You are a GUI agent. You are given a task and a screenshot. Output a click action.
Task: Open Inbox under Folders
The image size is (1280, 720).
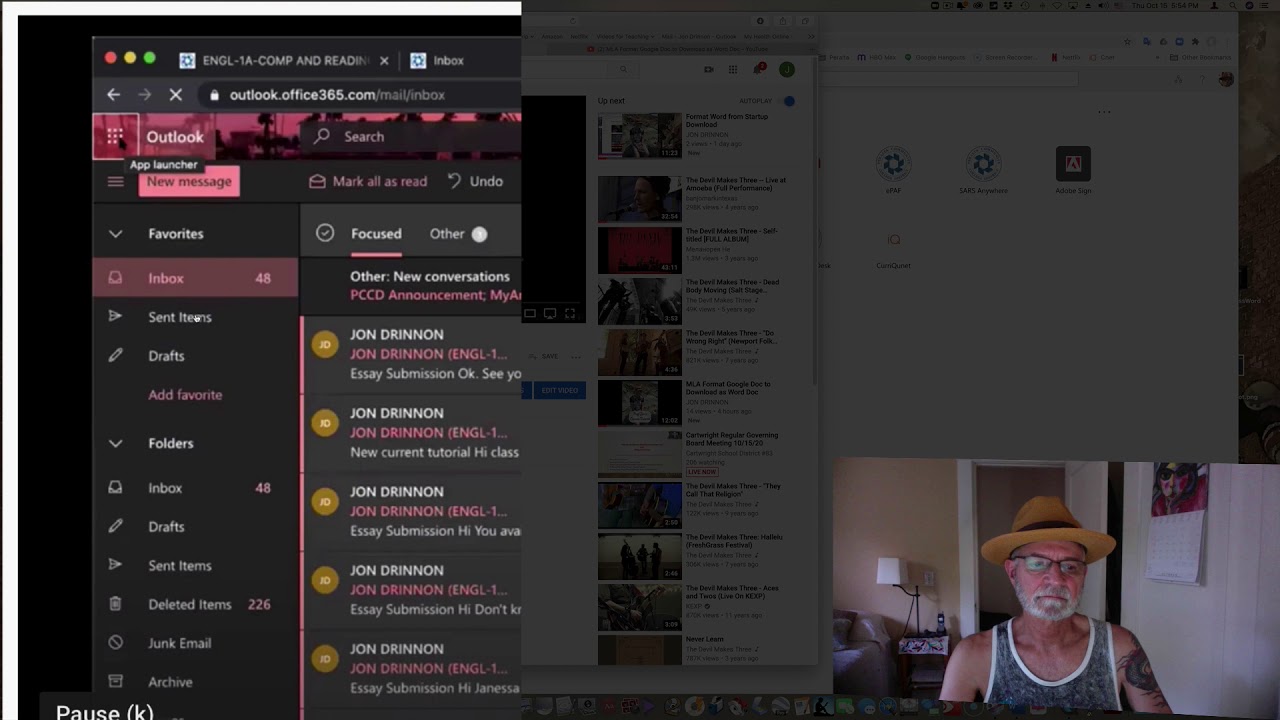click(x=196, y=488)
